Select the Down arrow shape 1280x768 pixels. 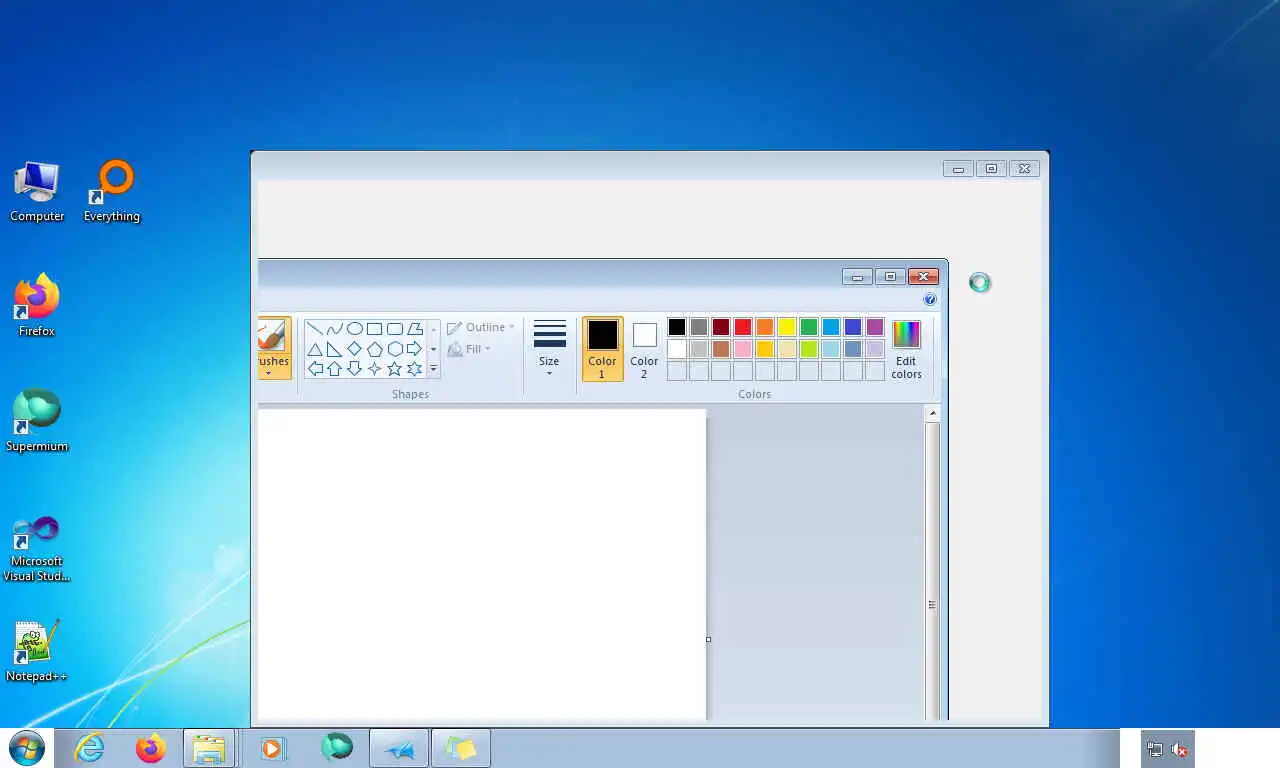point(354,369)
